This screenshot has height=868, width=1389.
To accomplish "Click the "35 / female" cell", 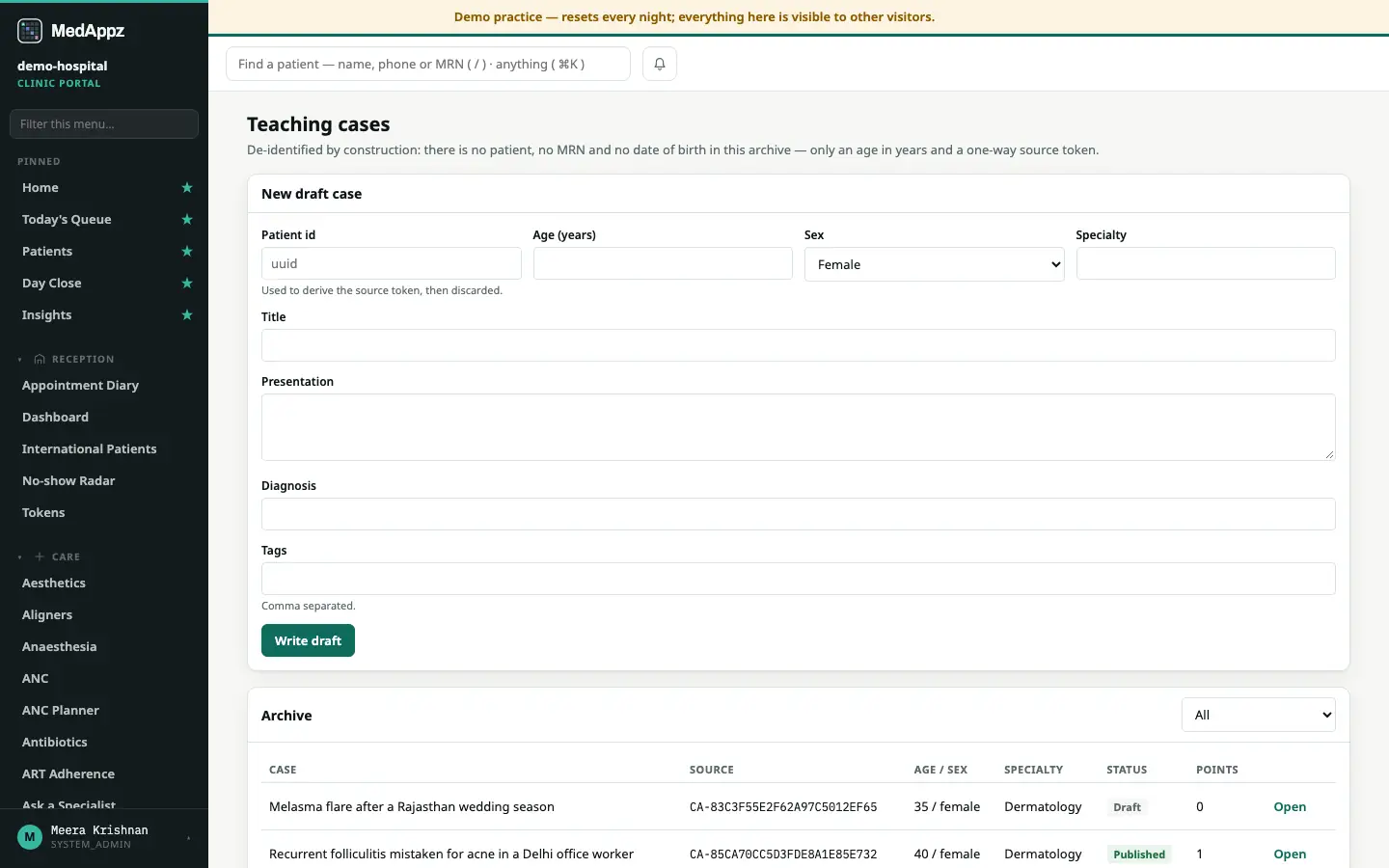I will pos(947,807).
